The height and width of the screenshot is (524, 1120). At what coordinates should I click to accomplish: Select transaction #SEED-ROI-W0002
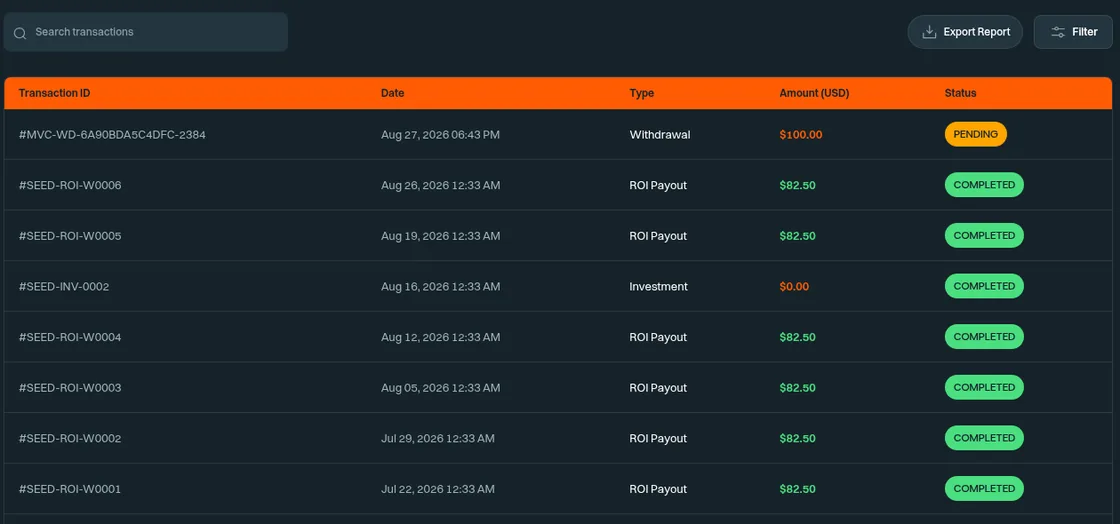70,438
